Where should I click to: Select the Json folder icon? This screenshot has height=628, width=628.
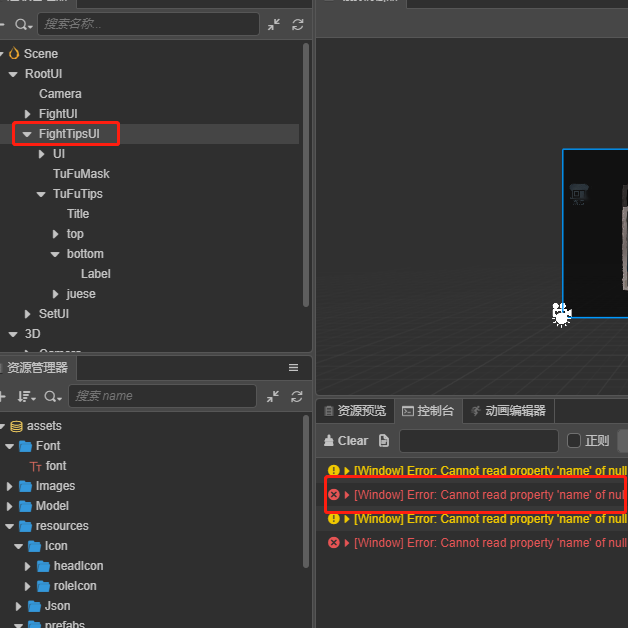(x=34, y=606)
